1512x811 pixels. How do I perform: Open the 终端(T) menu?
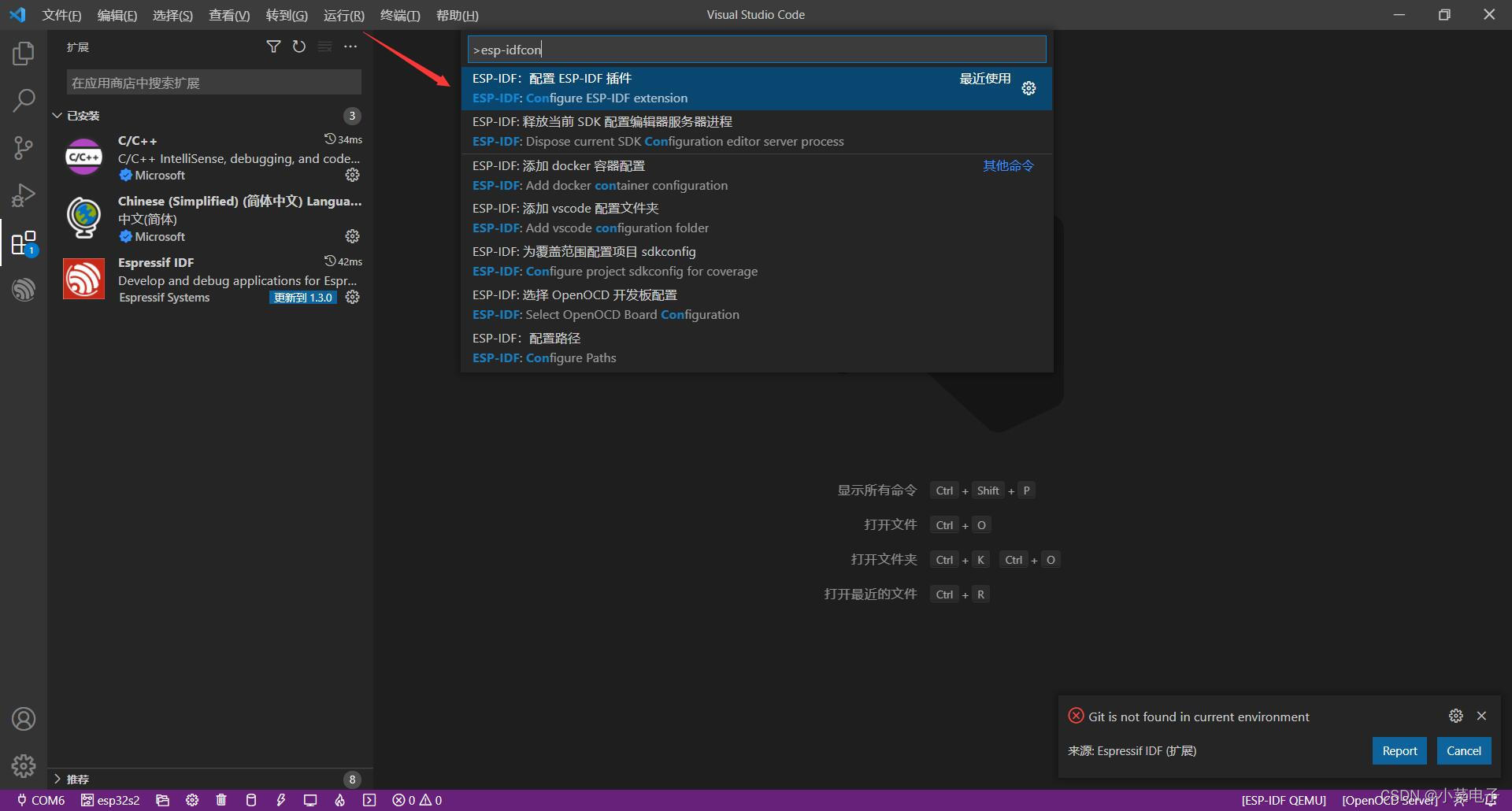coord(400,15)
